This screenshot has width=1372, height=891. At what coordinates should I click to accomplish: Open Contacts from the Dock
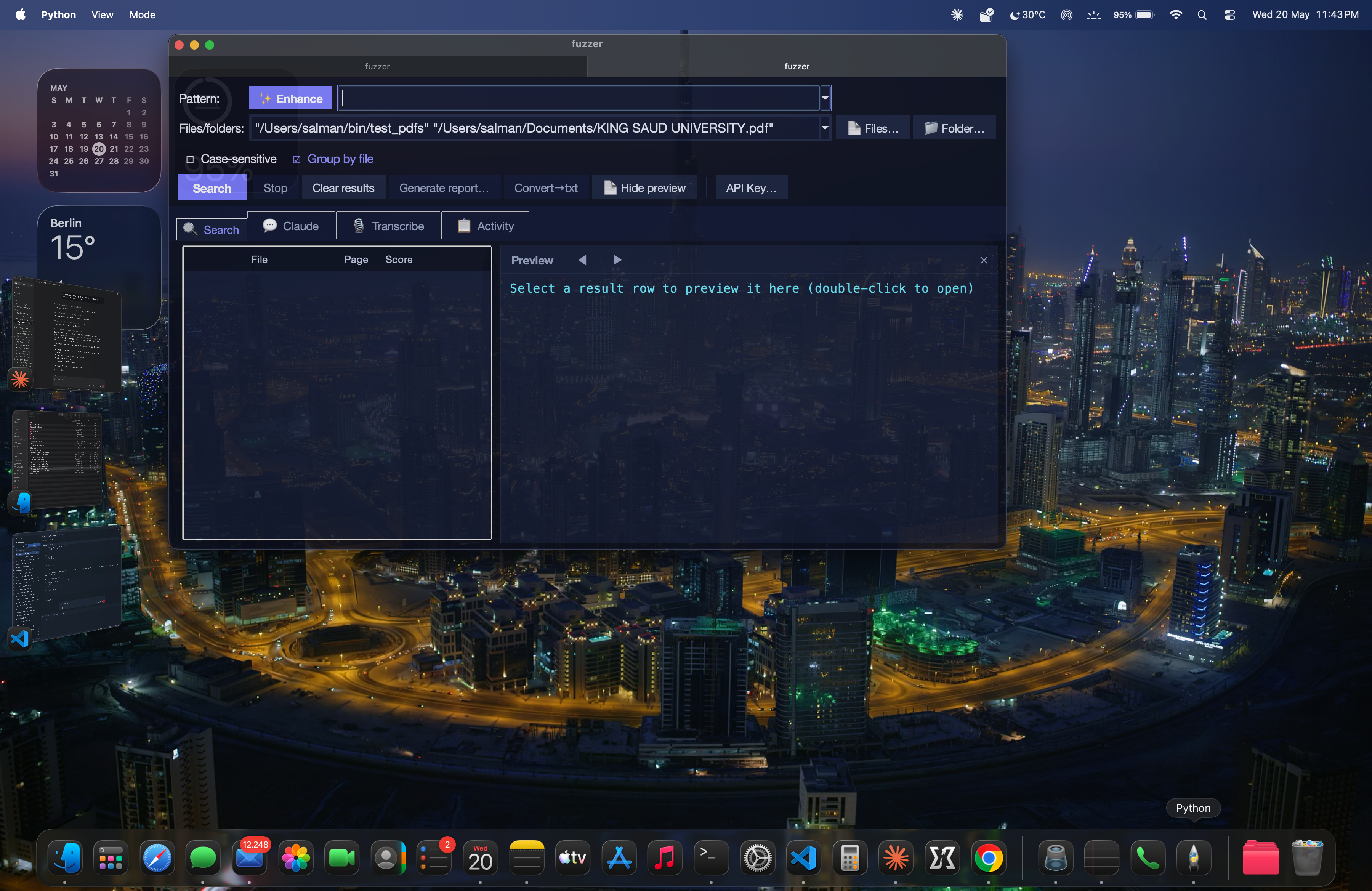[388, 857]
